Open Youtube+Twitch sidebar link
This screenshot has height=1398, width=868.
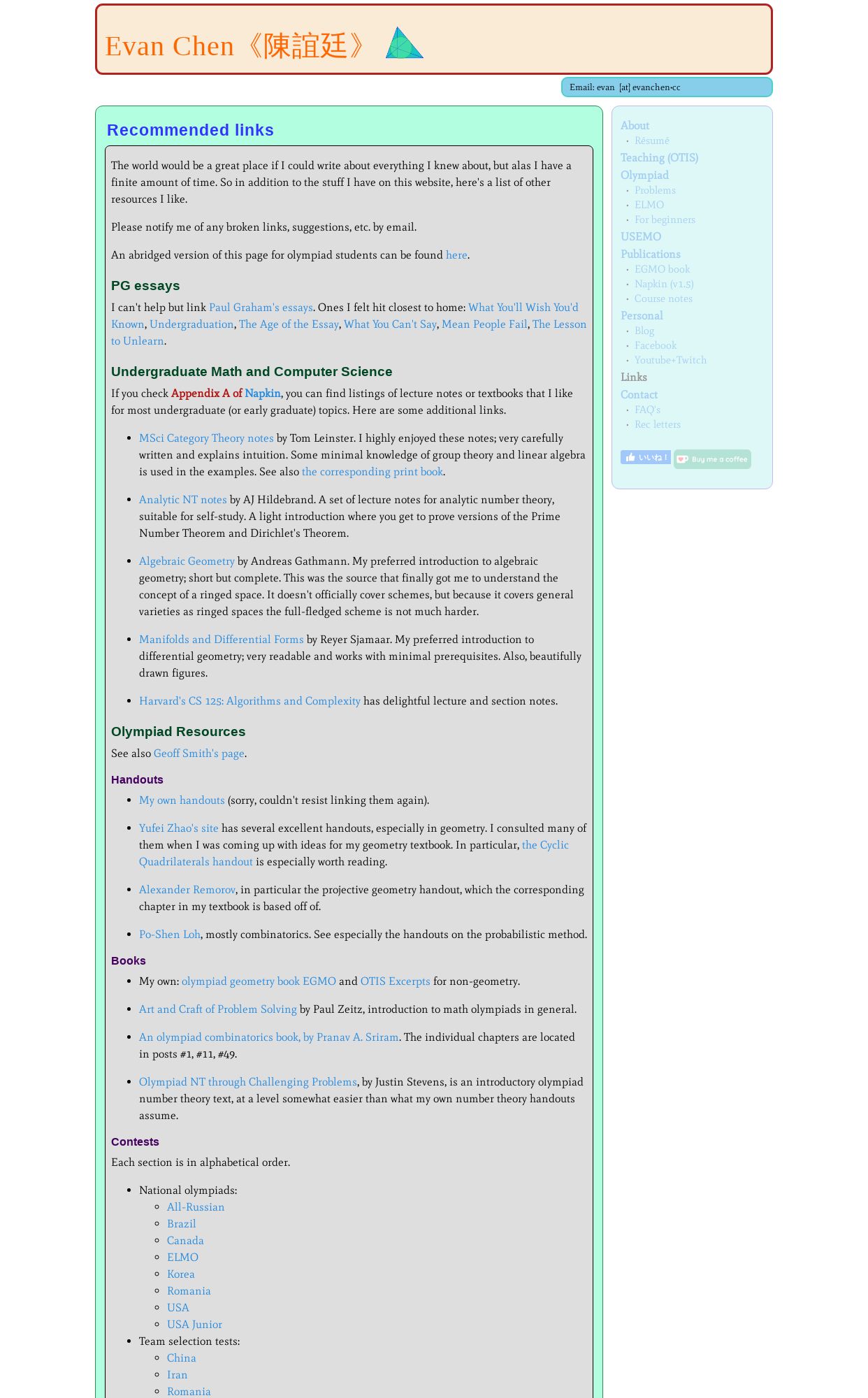click(x=670, y=360)
